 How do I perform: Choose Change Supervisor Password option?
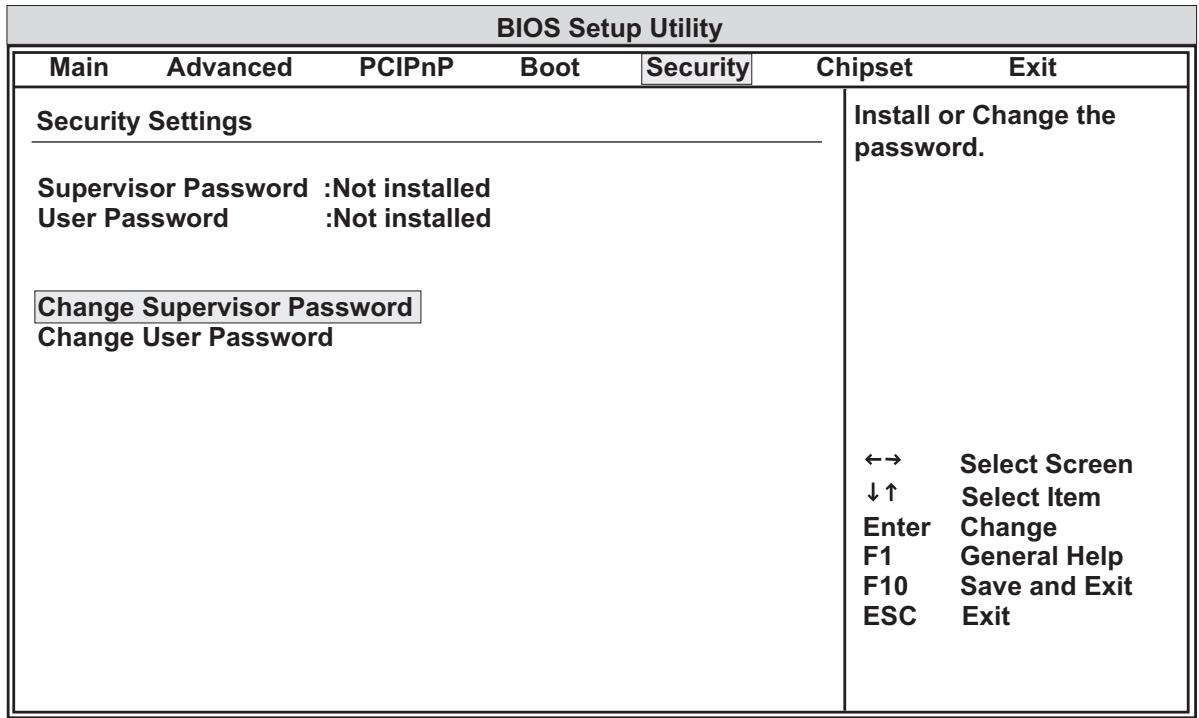[228, 307]
